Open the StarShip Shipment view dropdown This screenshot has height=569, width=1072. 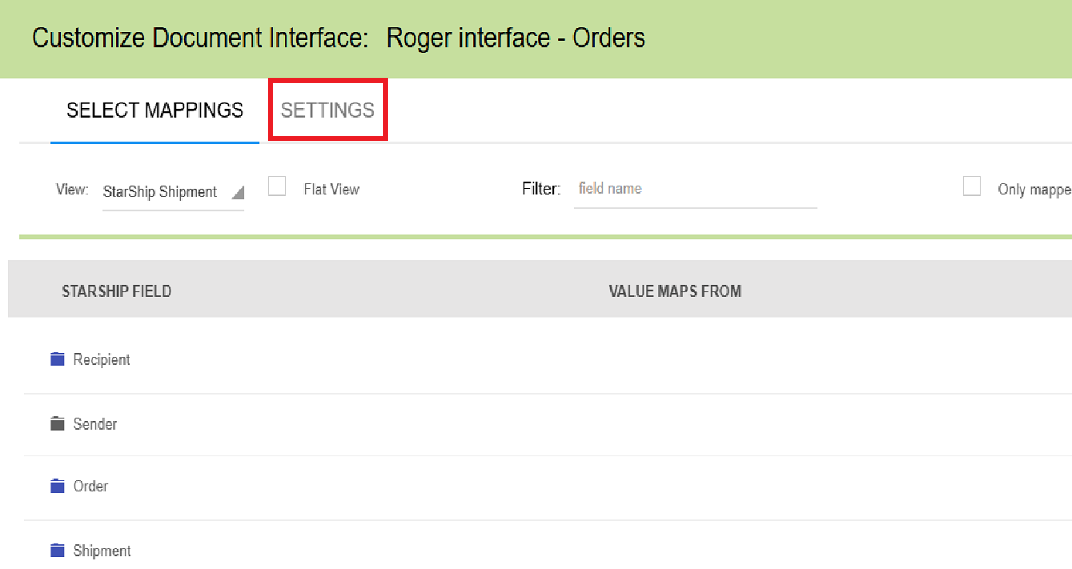160,192
